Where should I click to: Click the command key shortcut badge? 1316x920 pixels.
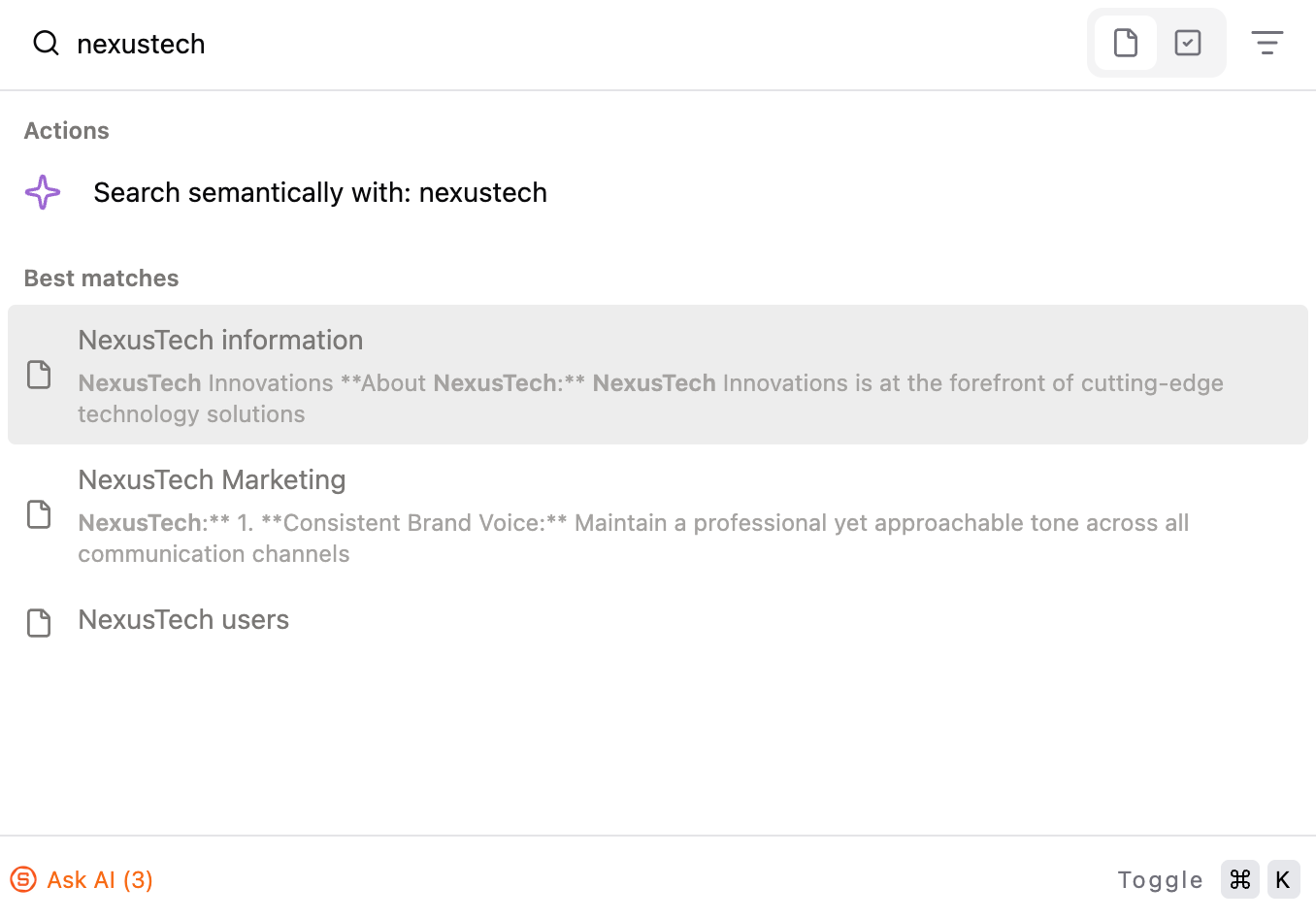1240,879
